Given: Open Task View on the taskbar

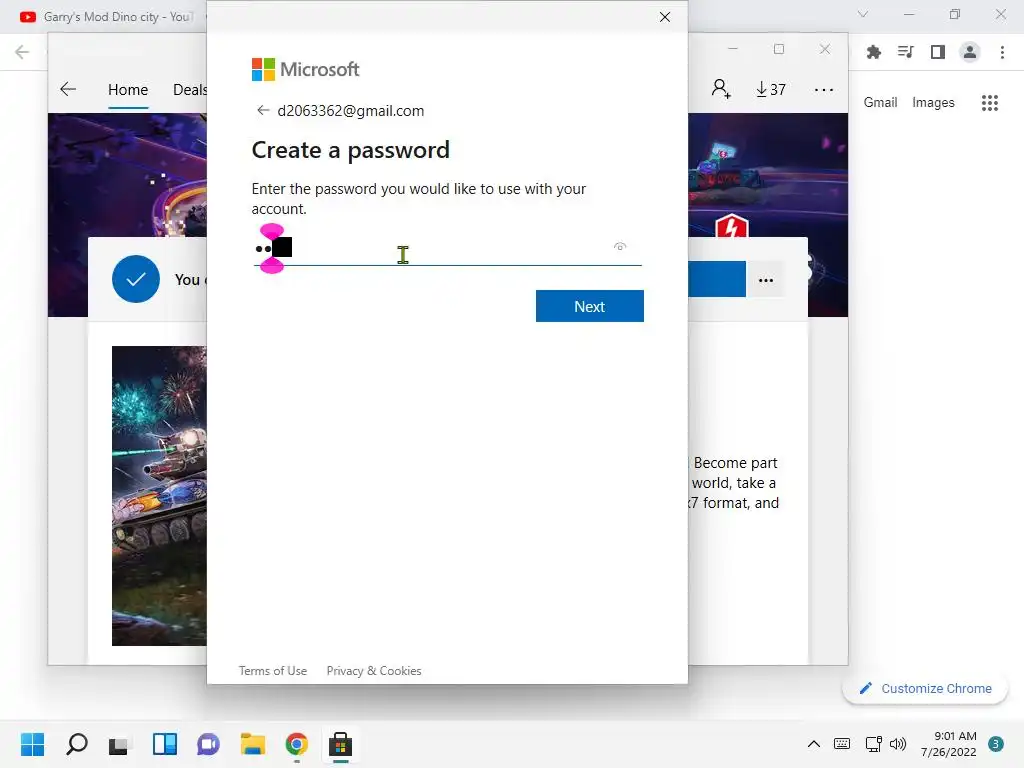Looking at the screenshot, I should 120,744.
